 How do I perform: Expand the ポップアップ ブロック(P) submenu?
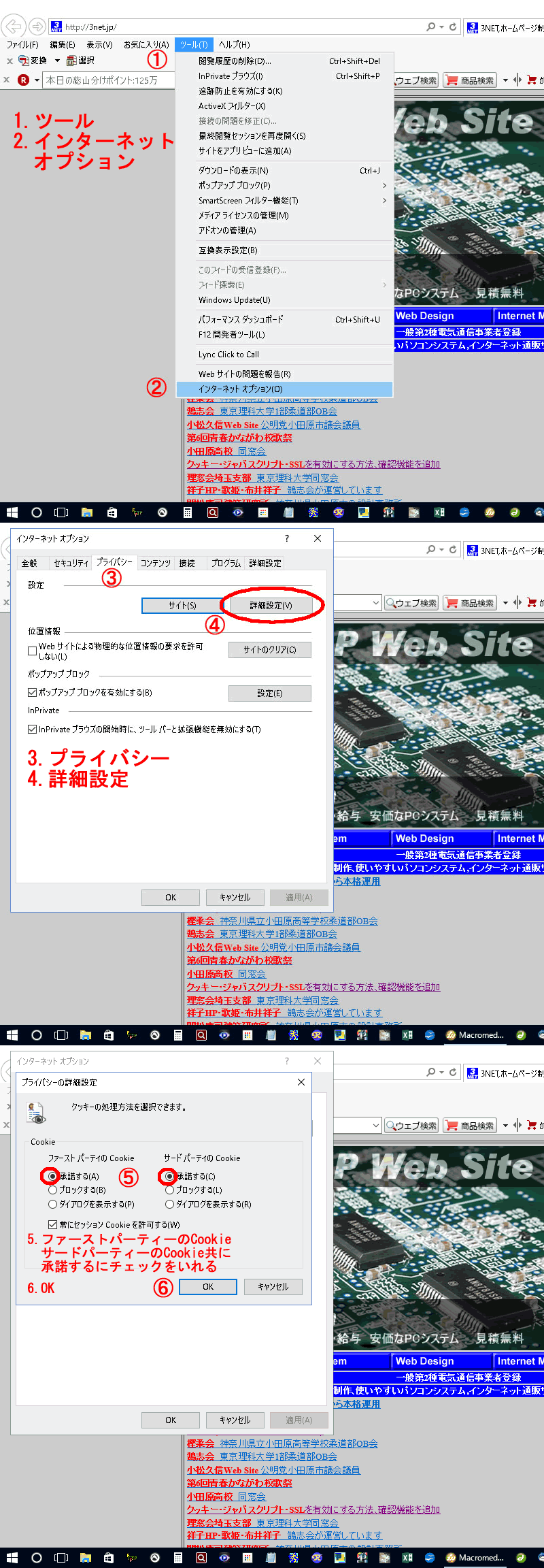[384, 185]
